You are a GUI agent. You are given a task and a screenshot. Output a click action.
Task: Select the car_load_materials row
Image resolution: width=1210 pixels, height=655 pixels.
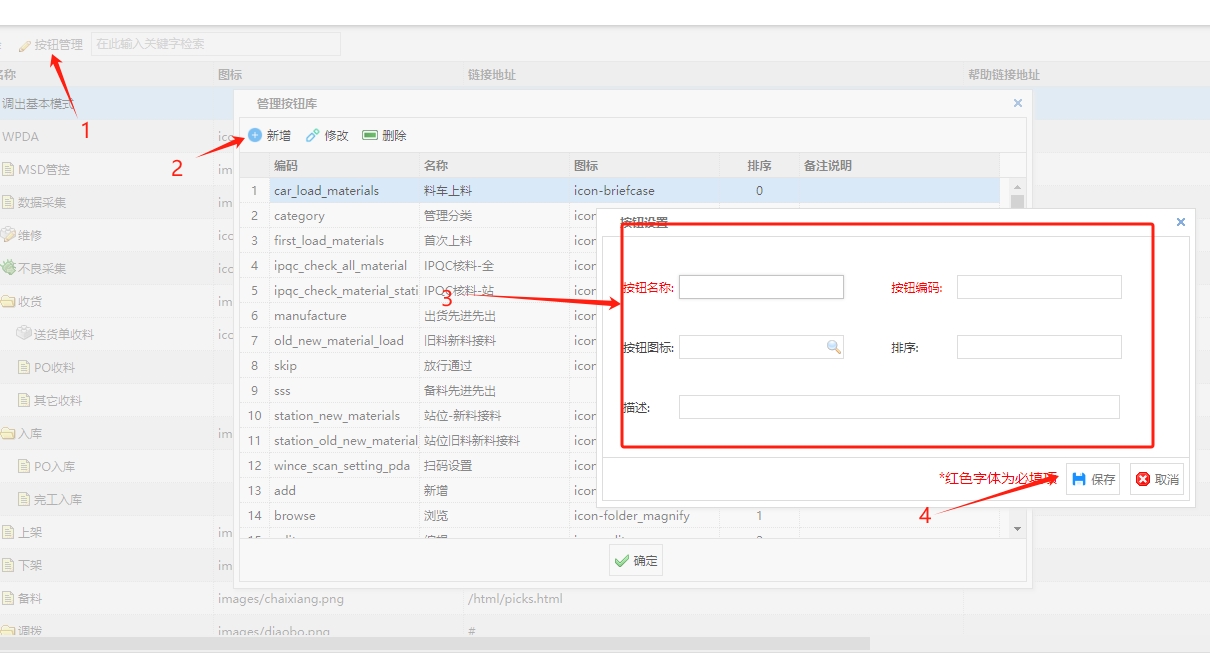[x=326, y=190]
